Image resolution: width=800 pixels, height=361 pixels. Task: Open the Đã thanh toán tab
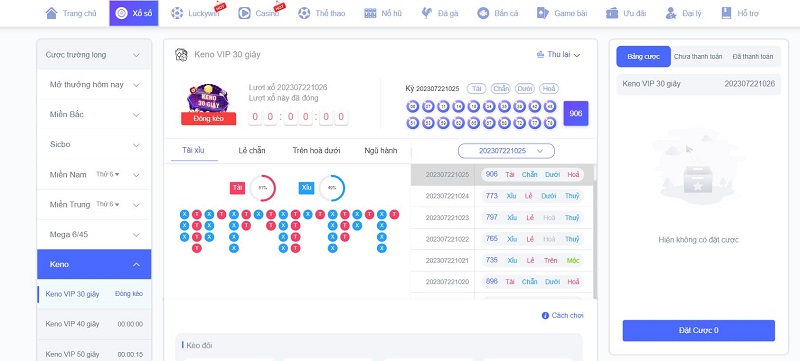tap(753, 57)
